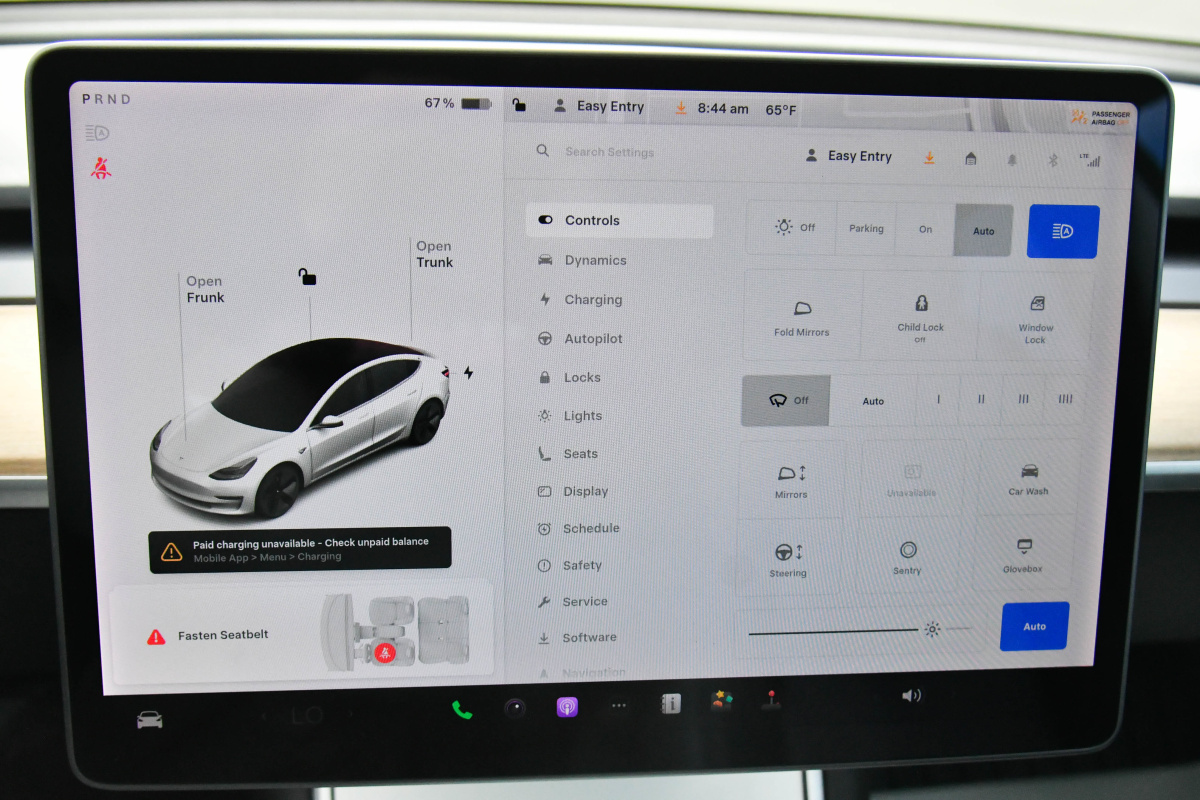Tap the auto high beam indicator under PRND
This screenshot has width=1200, height=800.
(x=97, y=132)
